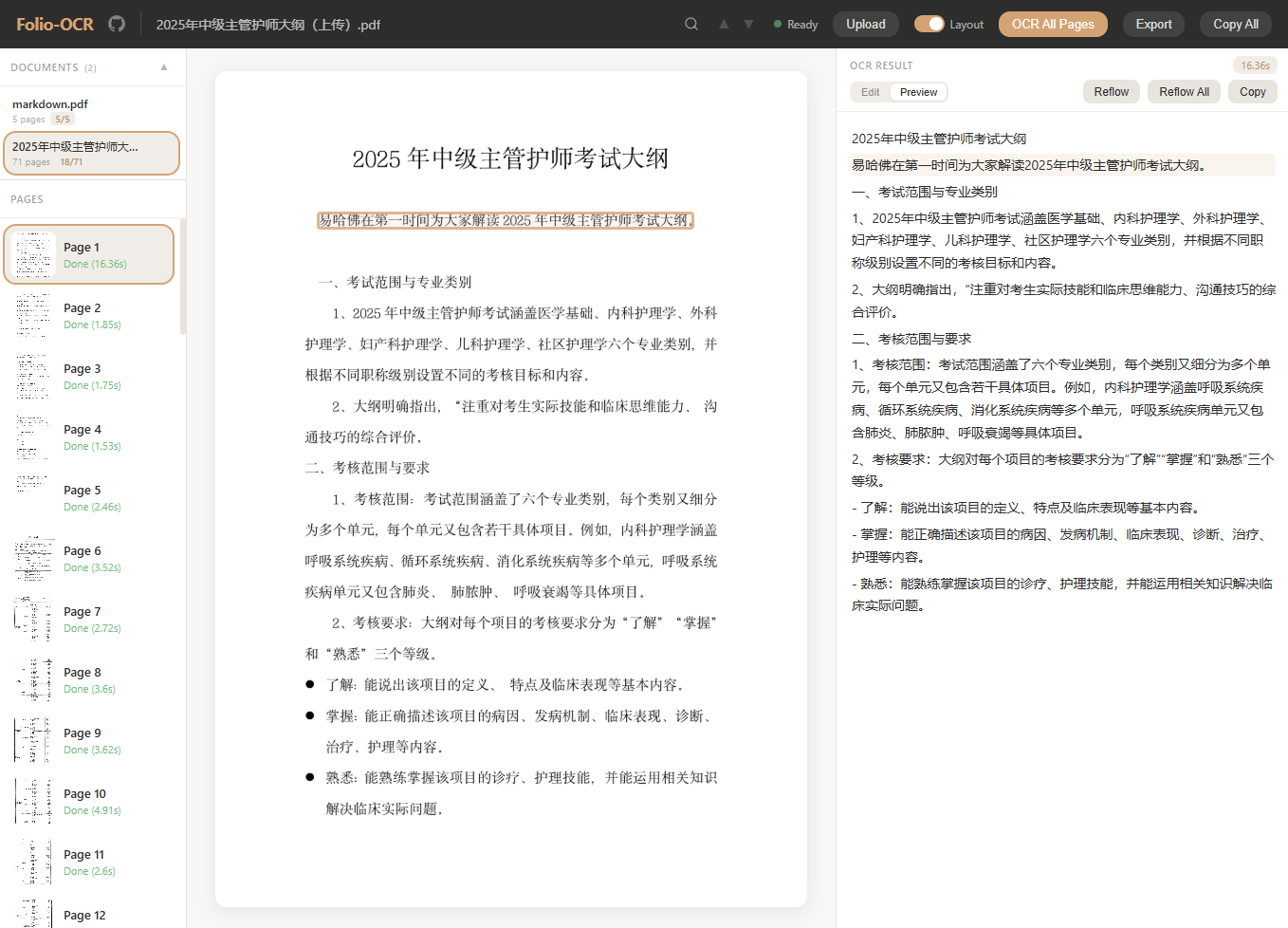Click the 16.36s timing badge
This screenshot has width=1288, height=928.
(1255, 65)
